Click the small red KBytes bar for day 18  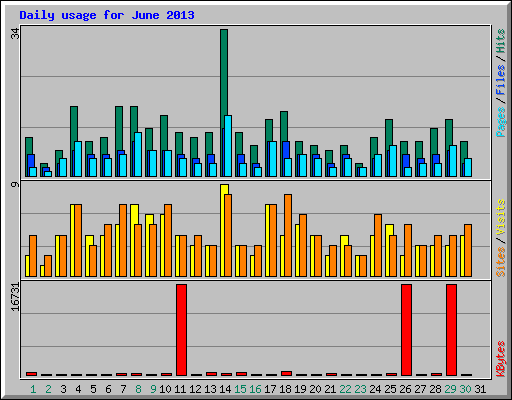point(286,373)
